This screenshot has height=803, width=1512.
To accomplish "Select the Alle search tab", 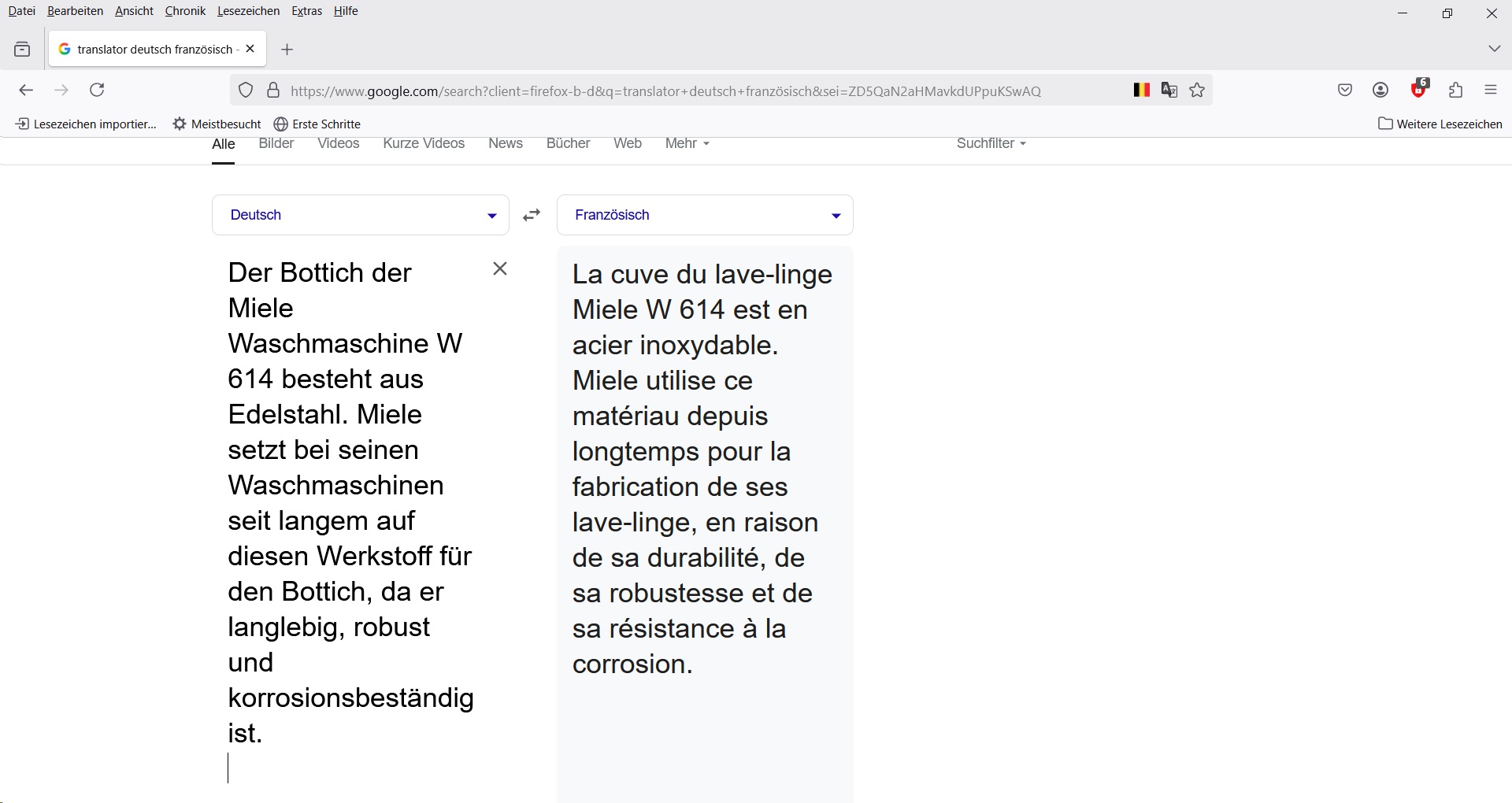I will [224, 144].
